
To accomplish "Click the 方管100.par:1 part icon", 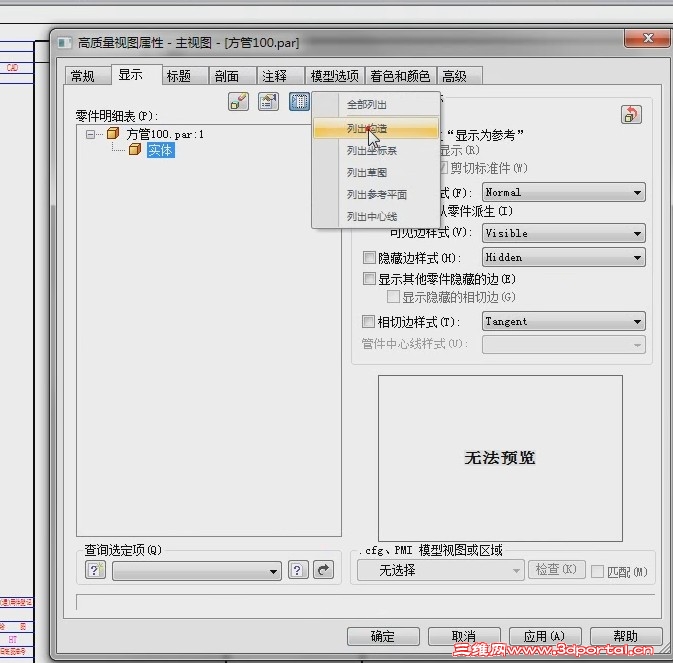I will pyautogui.click(x=113, y=133).
